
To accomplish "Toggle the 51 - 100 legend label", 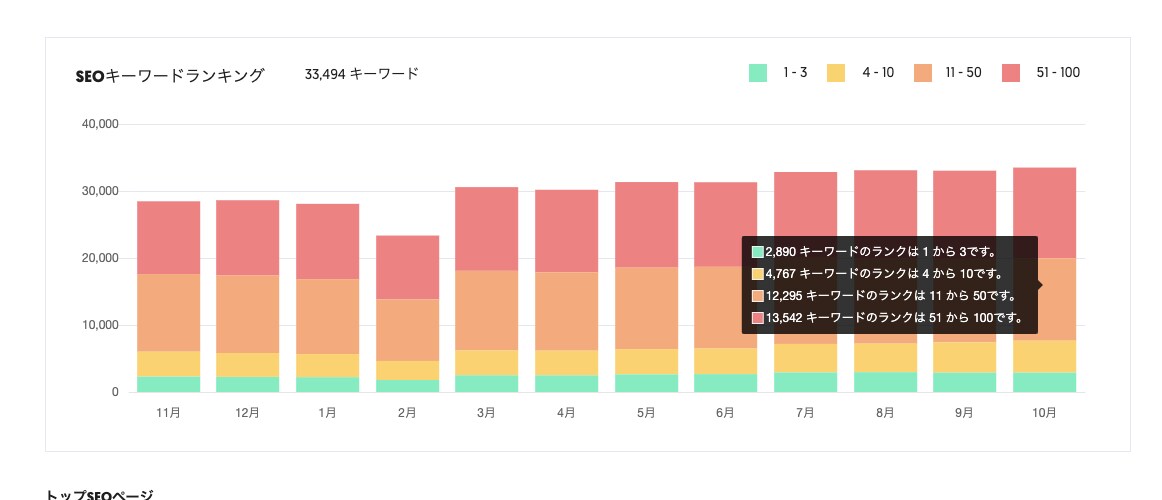I will pos(1058,73).
